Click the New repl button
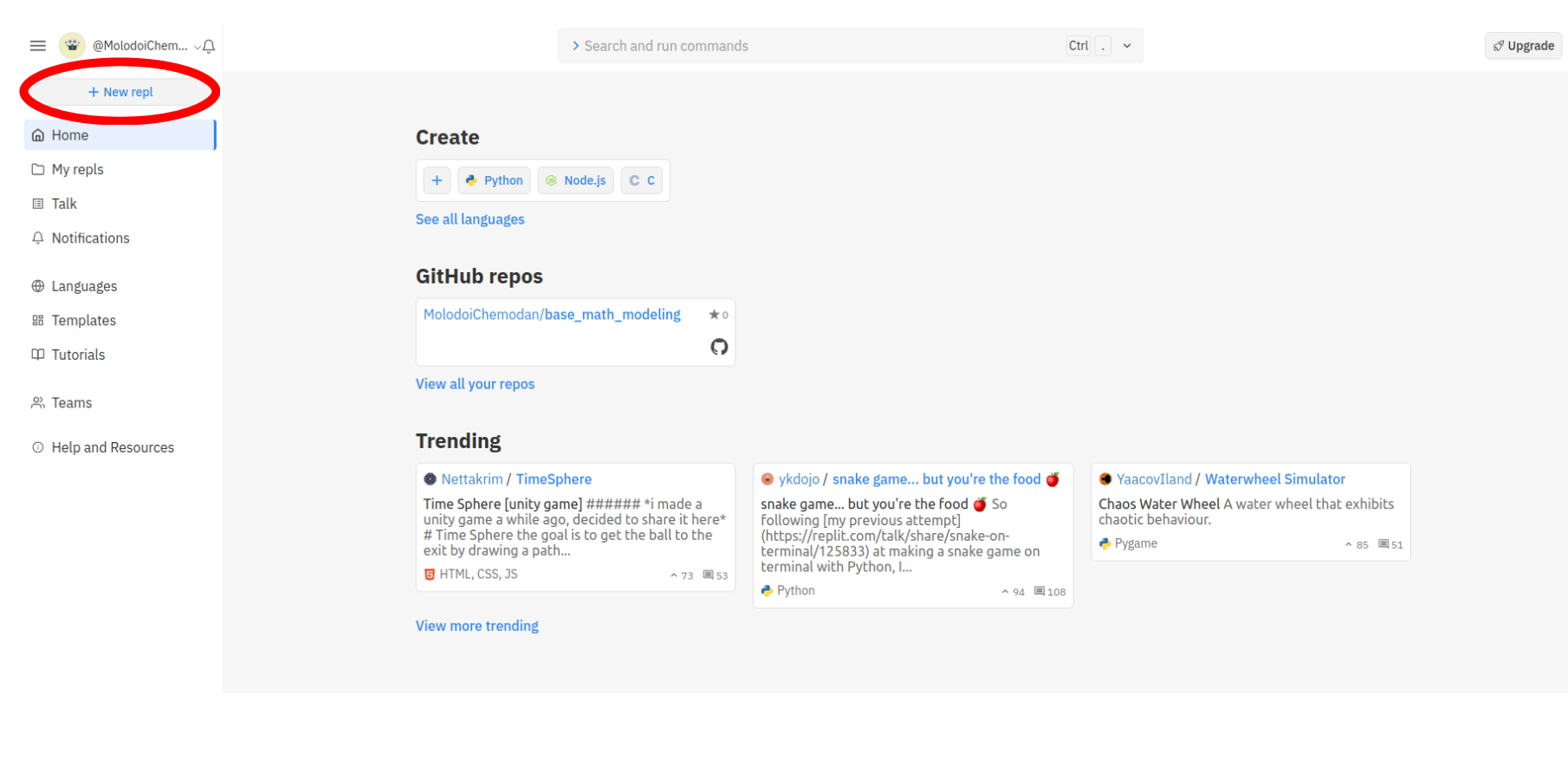Viewport: 1568px width, 781px height. tap(120, 92)
